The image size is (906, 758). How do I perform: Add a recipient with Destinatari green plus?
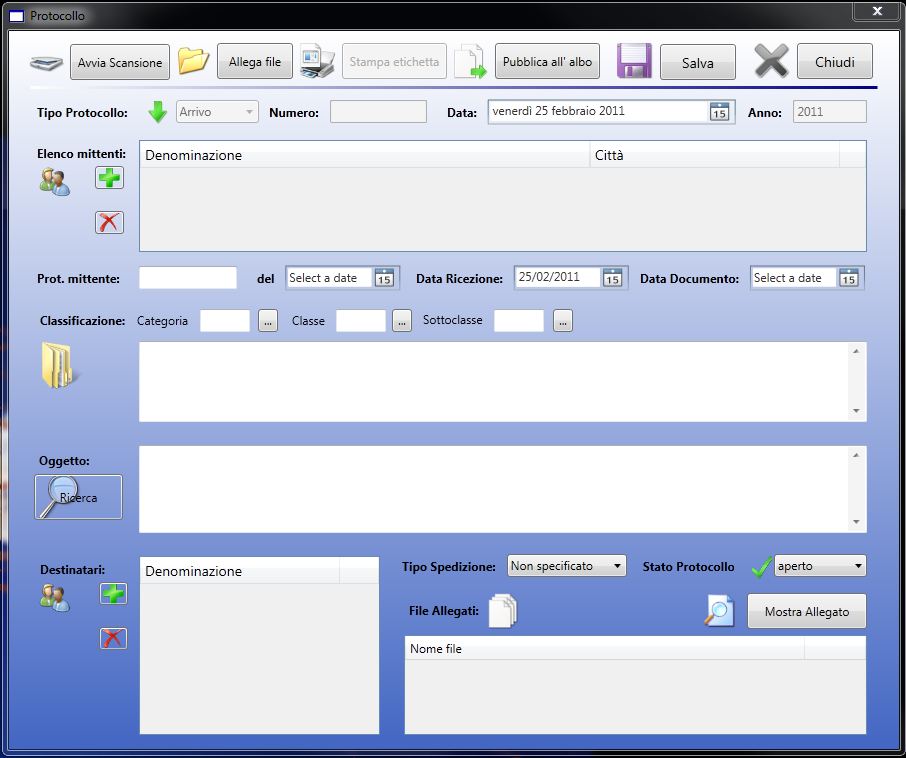[x=114, y=594]
